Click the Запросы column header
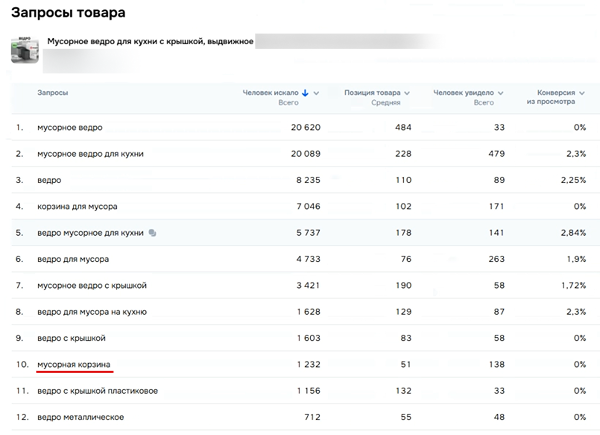Viewport: 600px width, 435px height. tap(53, 93)
